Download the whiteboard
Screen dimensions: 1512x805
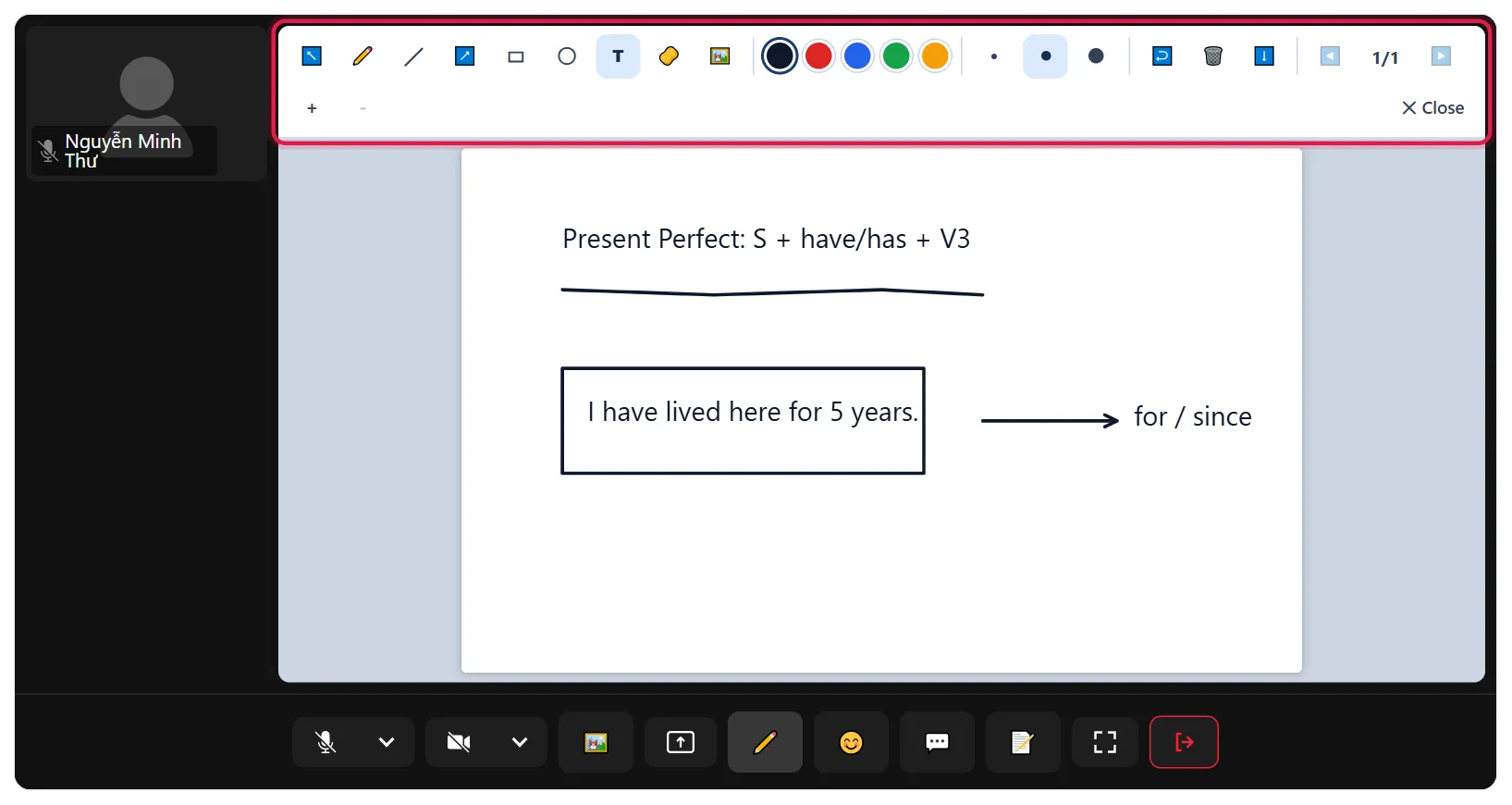point(1264,56)
